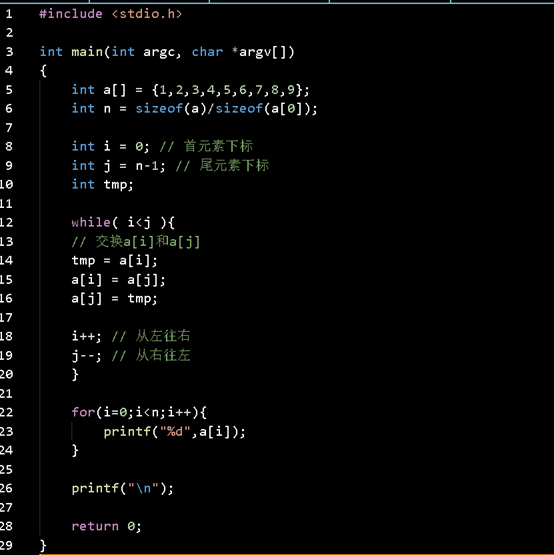The image size is (554, 555).
Task: Click the 'i++;' statement on line 18
Action: coord(86,336)
